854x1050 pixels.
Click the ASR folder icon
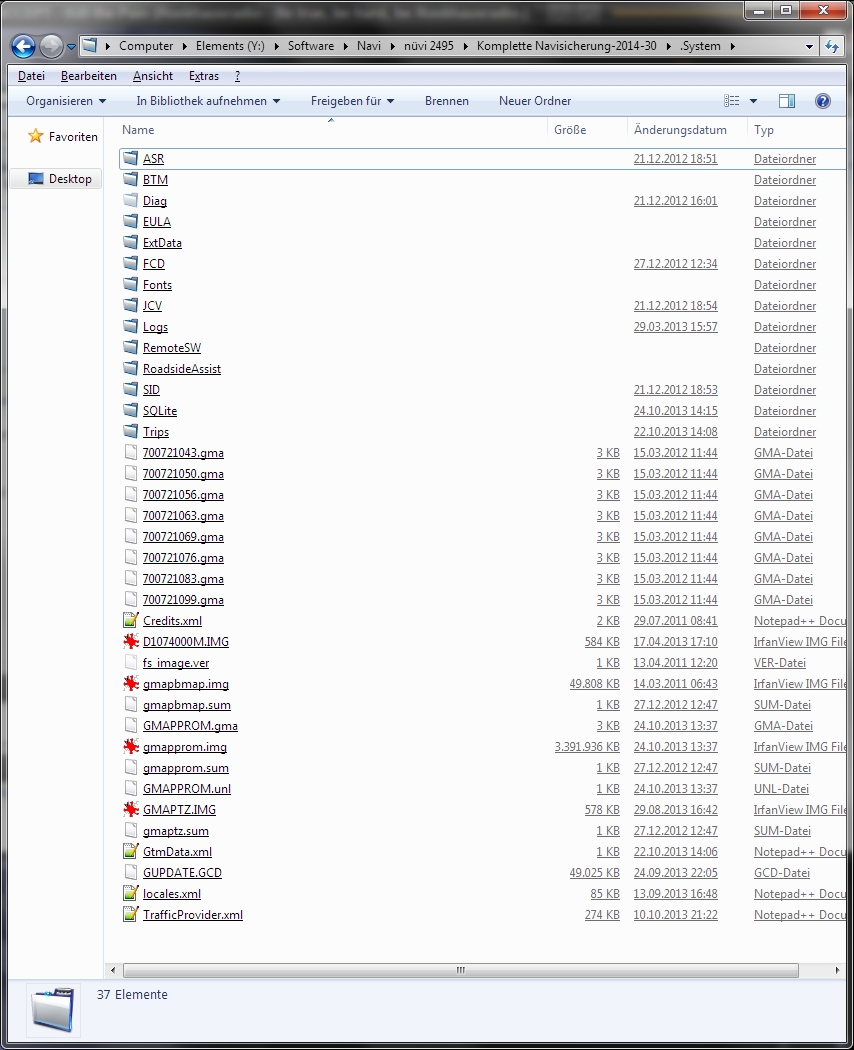click(130, 159)
